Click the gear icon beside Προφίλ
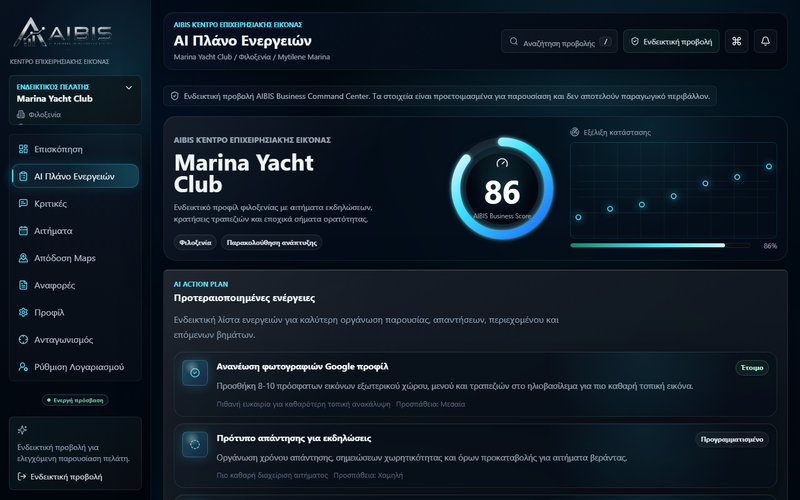Image resolution: width=800 pixels, height=500 pixels. [23, 312]
